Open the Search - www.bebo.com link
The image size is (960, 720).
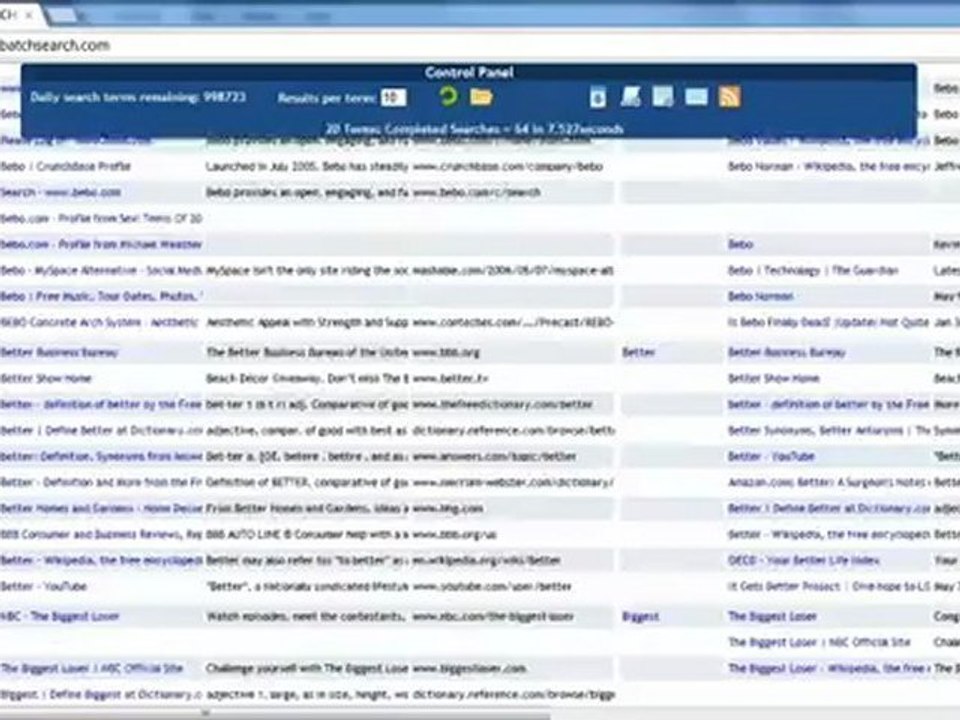61,192
